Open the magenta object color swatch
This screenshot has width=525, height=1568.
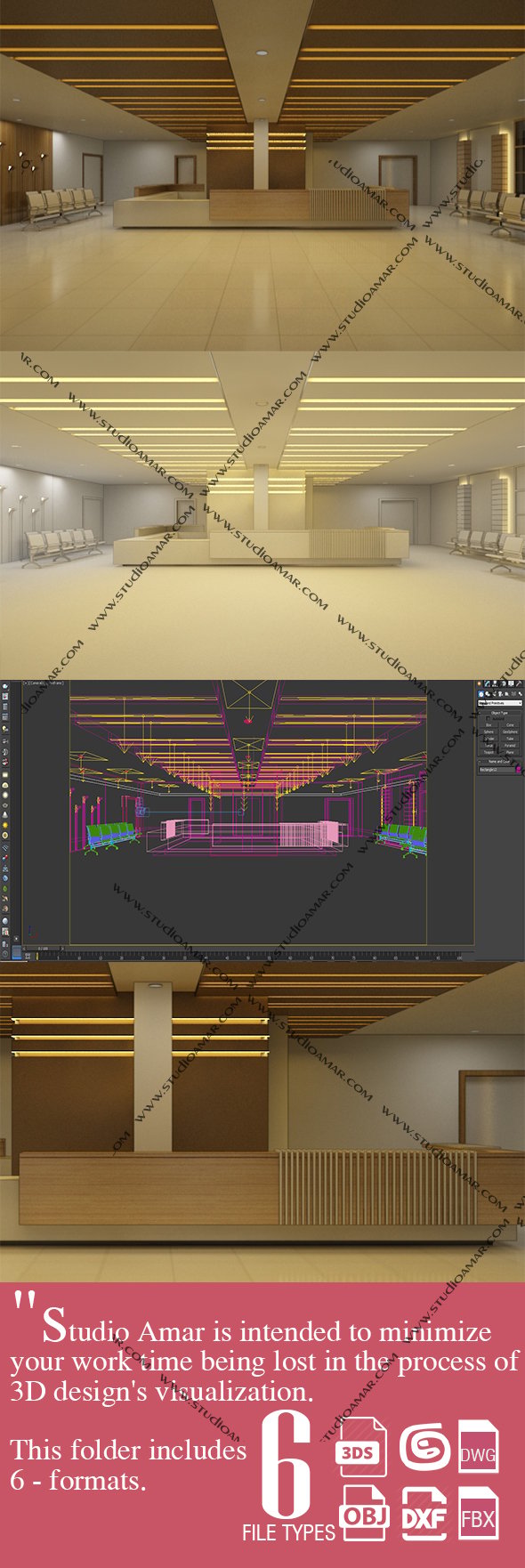coord(519,769)
